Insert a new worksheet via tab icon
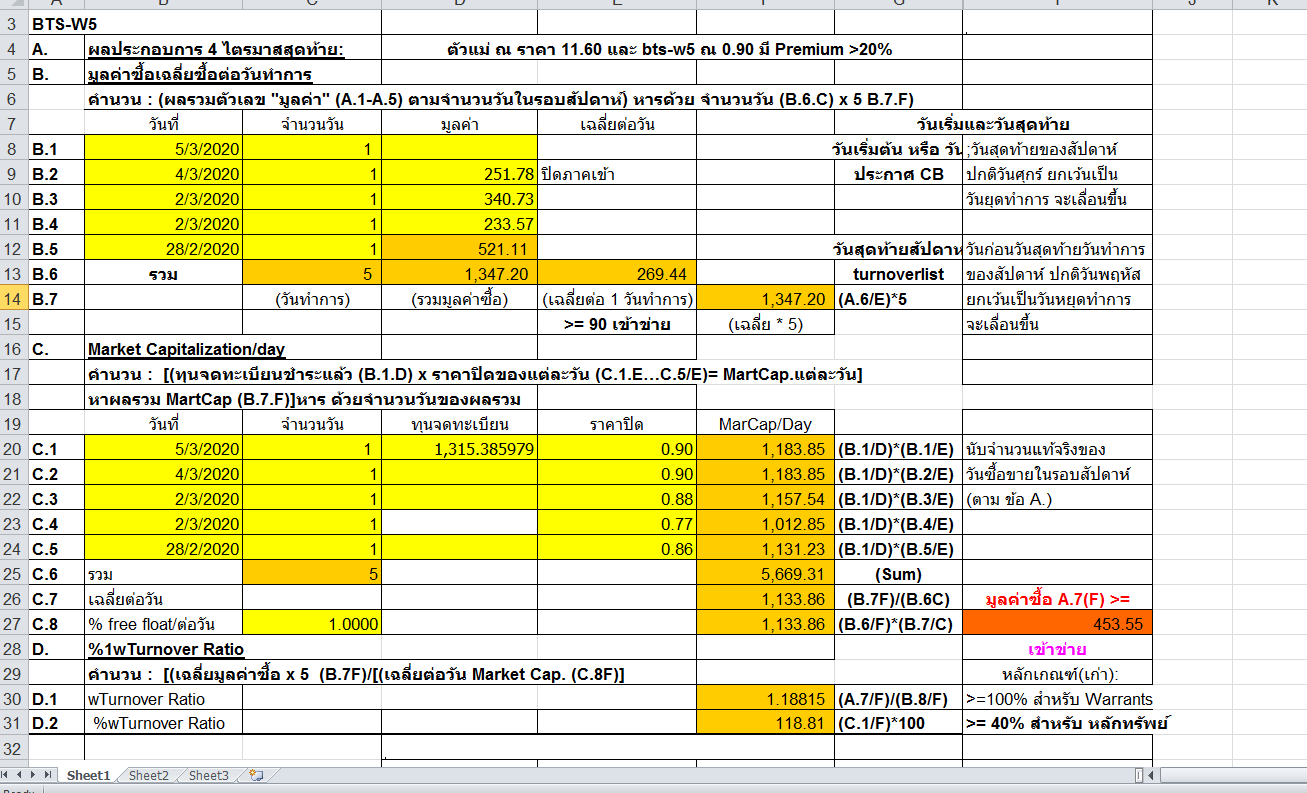This screenshot has height=793, width=1307. pyautogui.click(x=256, y=775)
